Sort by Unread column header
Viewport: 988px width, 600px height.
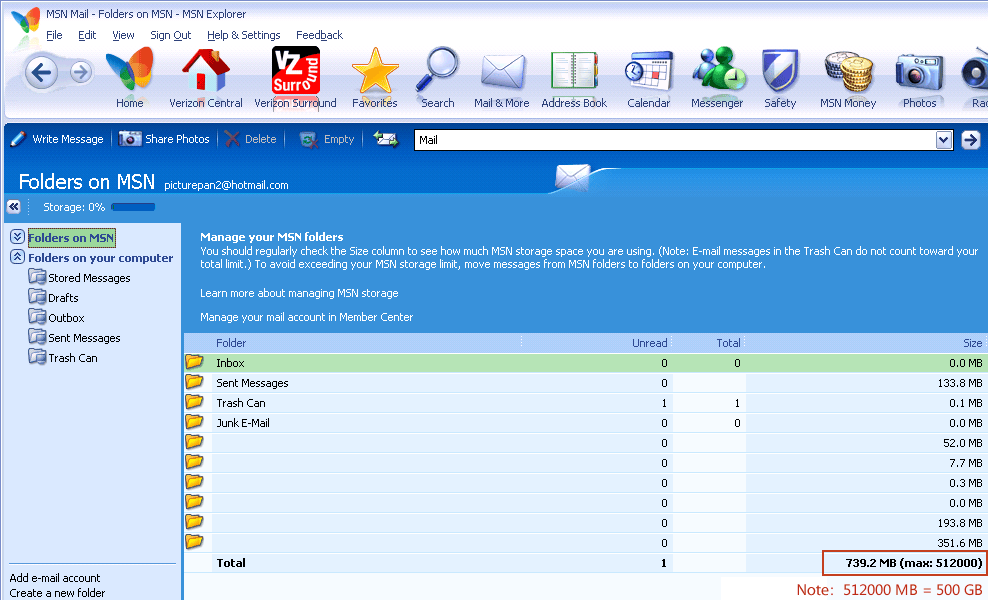point(650,343)
